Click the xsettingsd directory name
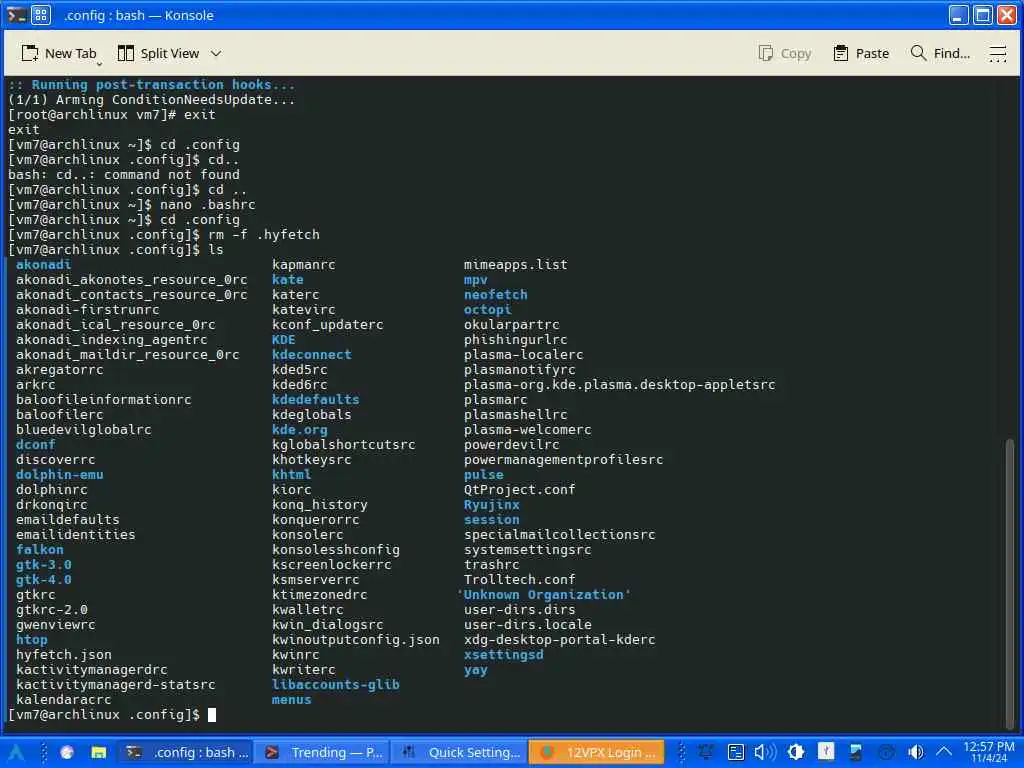This screenshot has height=768, width=1024. tap(503, 654)
